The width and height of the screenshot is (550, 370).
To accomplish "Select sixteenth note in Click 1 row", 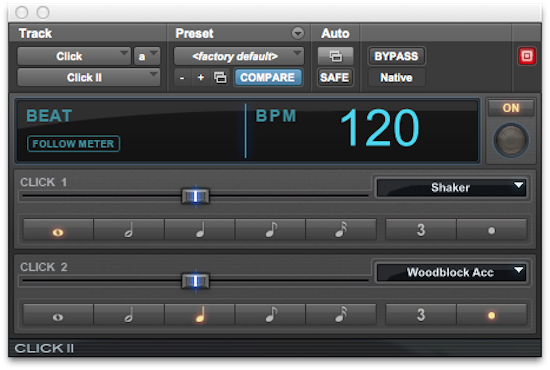I will click(x=341, y=230).
